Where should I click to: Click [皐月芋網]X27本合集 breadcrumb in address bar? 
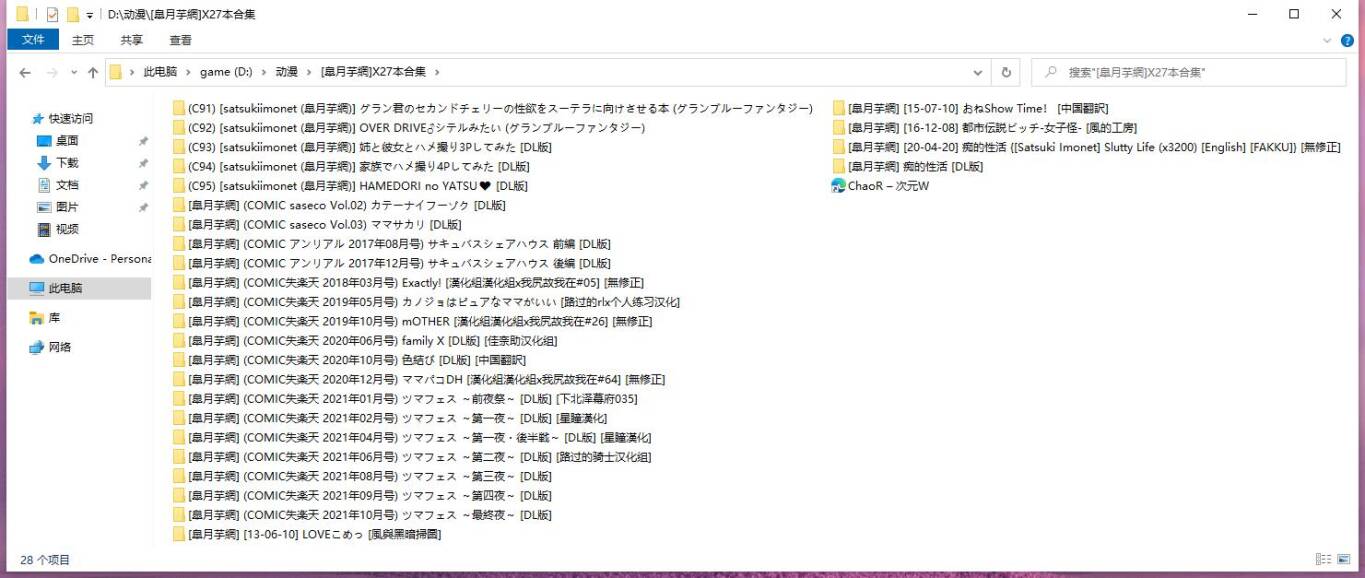(373, 72)
